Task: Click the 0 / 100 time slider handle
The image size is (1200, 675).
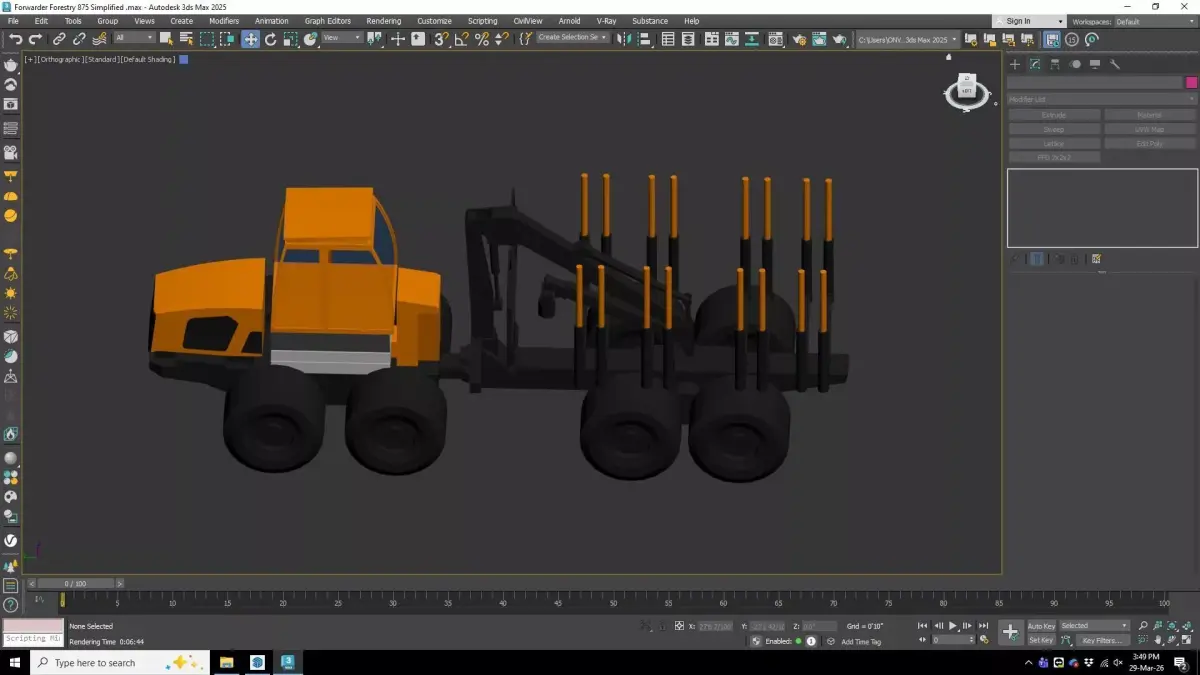Action: pos(75,583)
